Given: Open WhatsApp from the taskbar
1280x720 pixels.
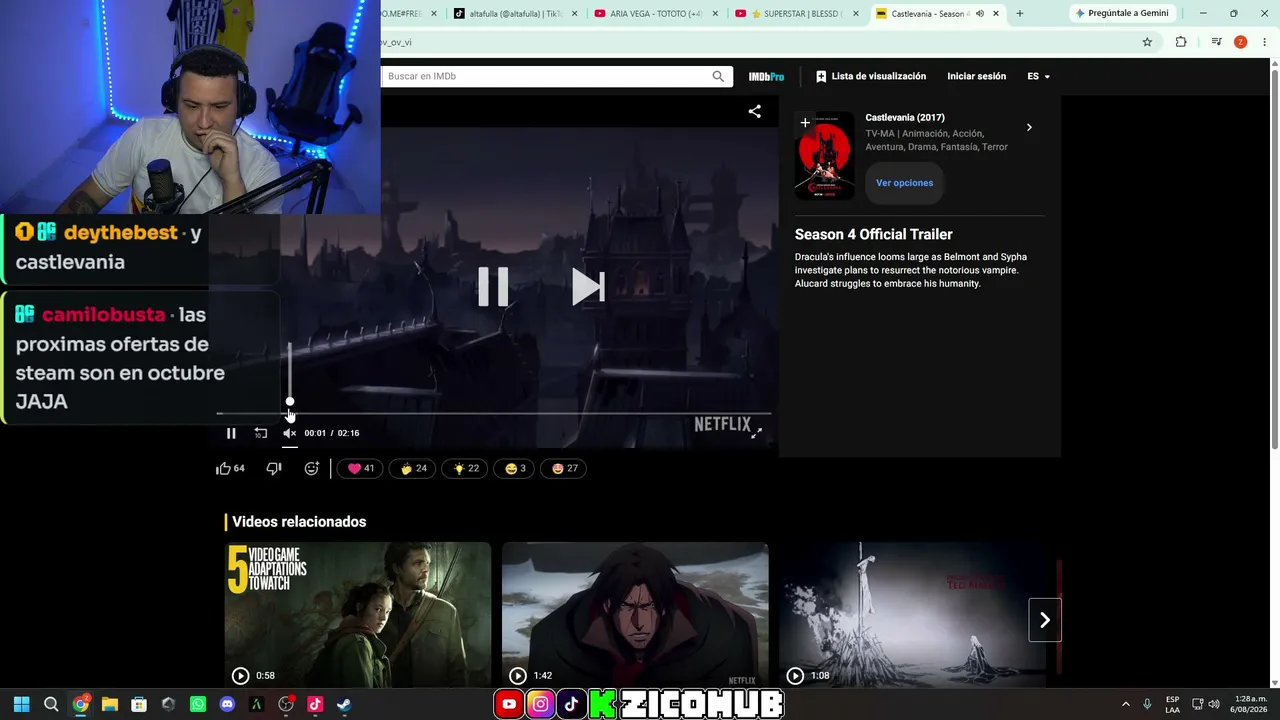Looking at the screenshot, I should coord(198,704).
